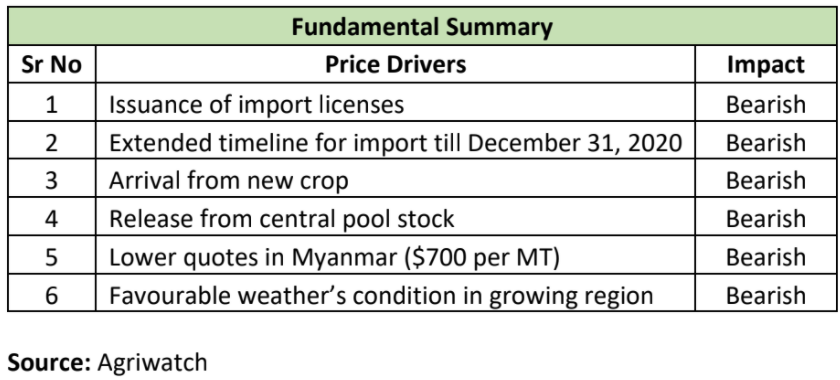Click the Fundamental Summary table title
Viewport: 840px width, 380px height.
(x=422, y=26)
